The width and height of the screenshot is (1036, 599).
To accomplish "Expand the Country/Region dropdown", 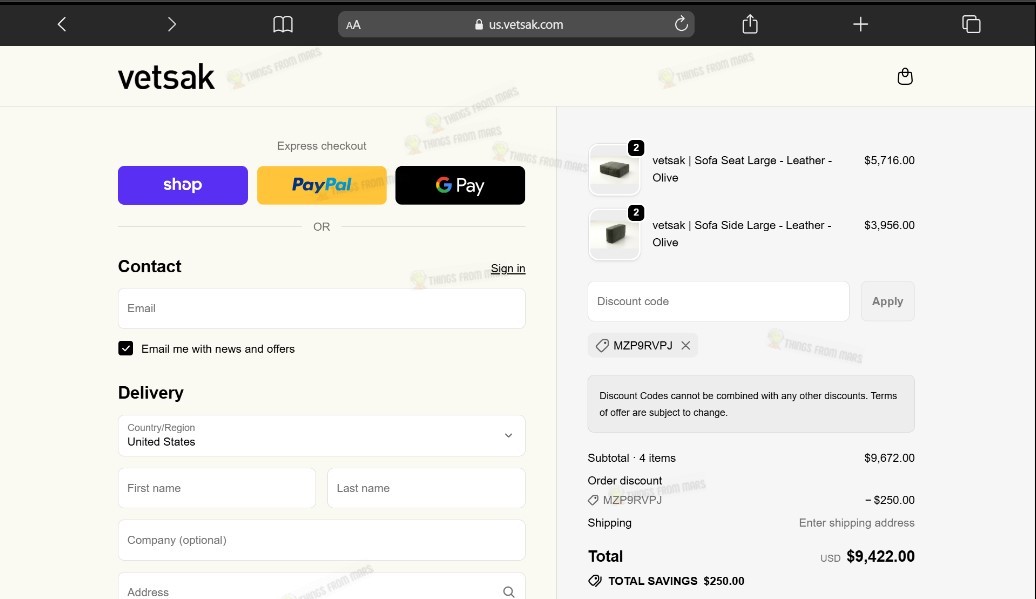I will [x=322, y=436].
